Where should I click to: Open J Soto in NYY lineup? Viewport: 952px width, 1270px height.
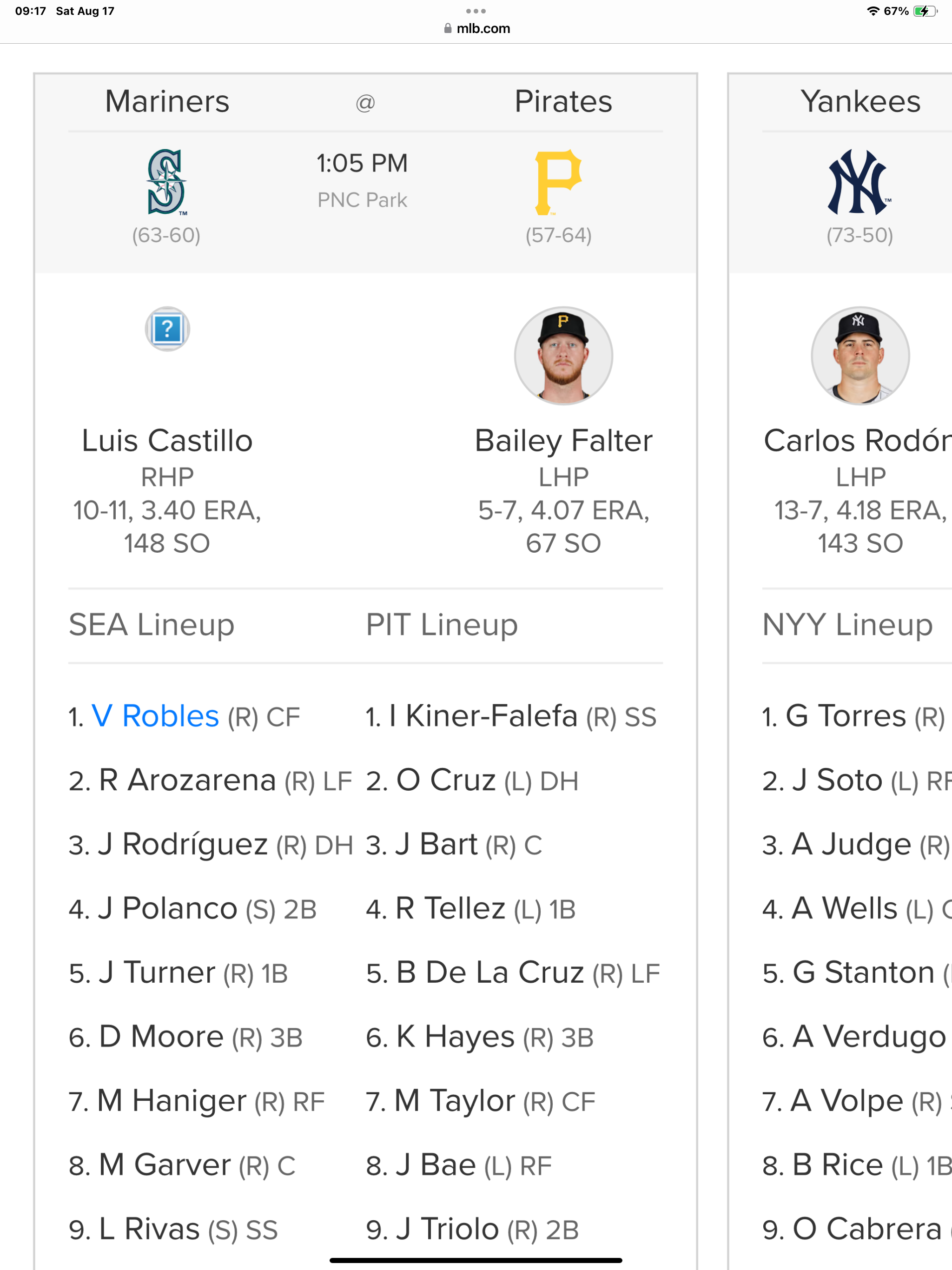coord(837,780)
